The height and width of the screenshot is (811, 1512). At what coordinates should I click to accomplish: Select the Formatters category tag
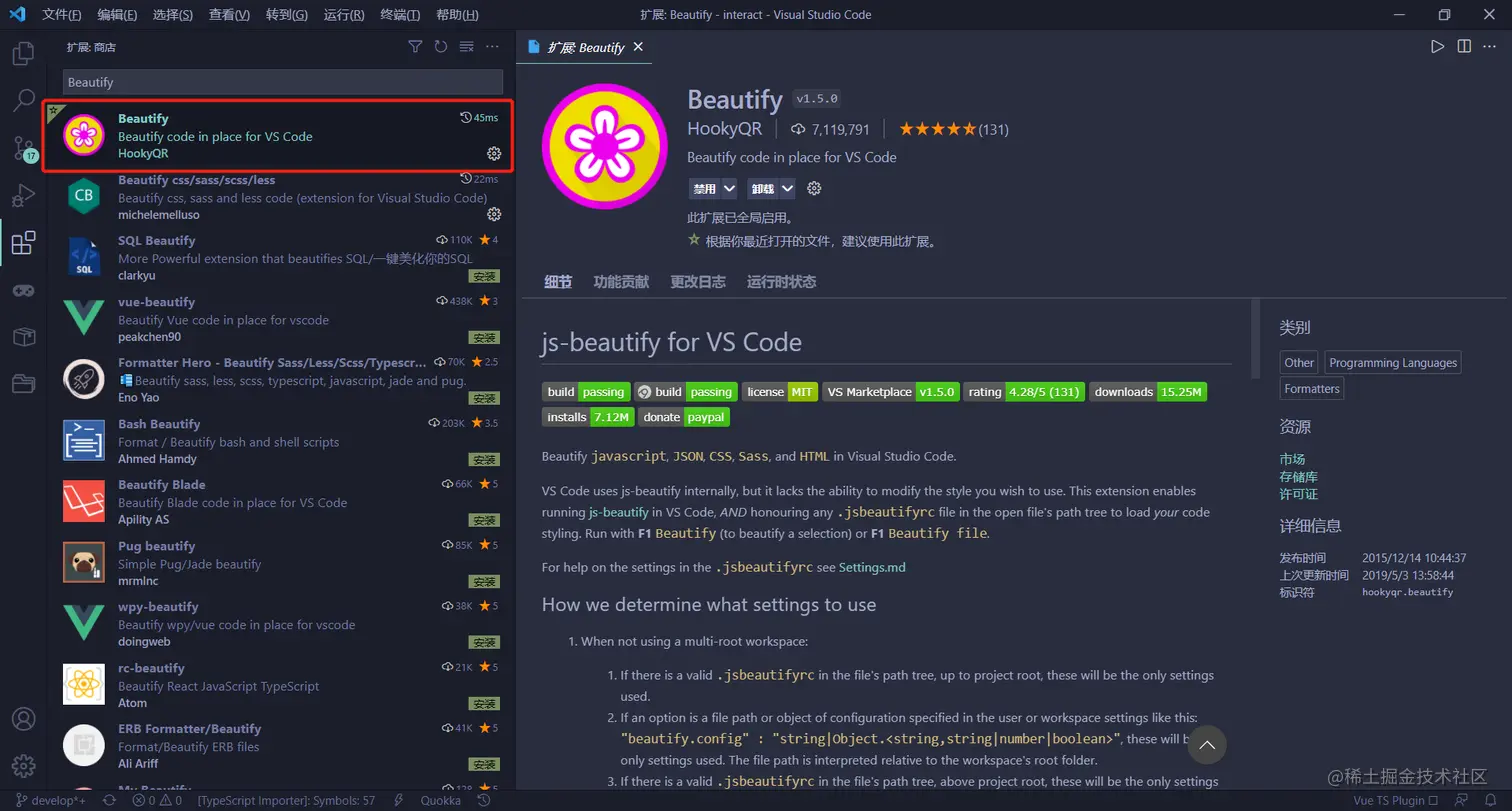(x=1312, y=389)
